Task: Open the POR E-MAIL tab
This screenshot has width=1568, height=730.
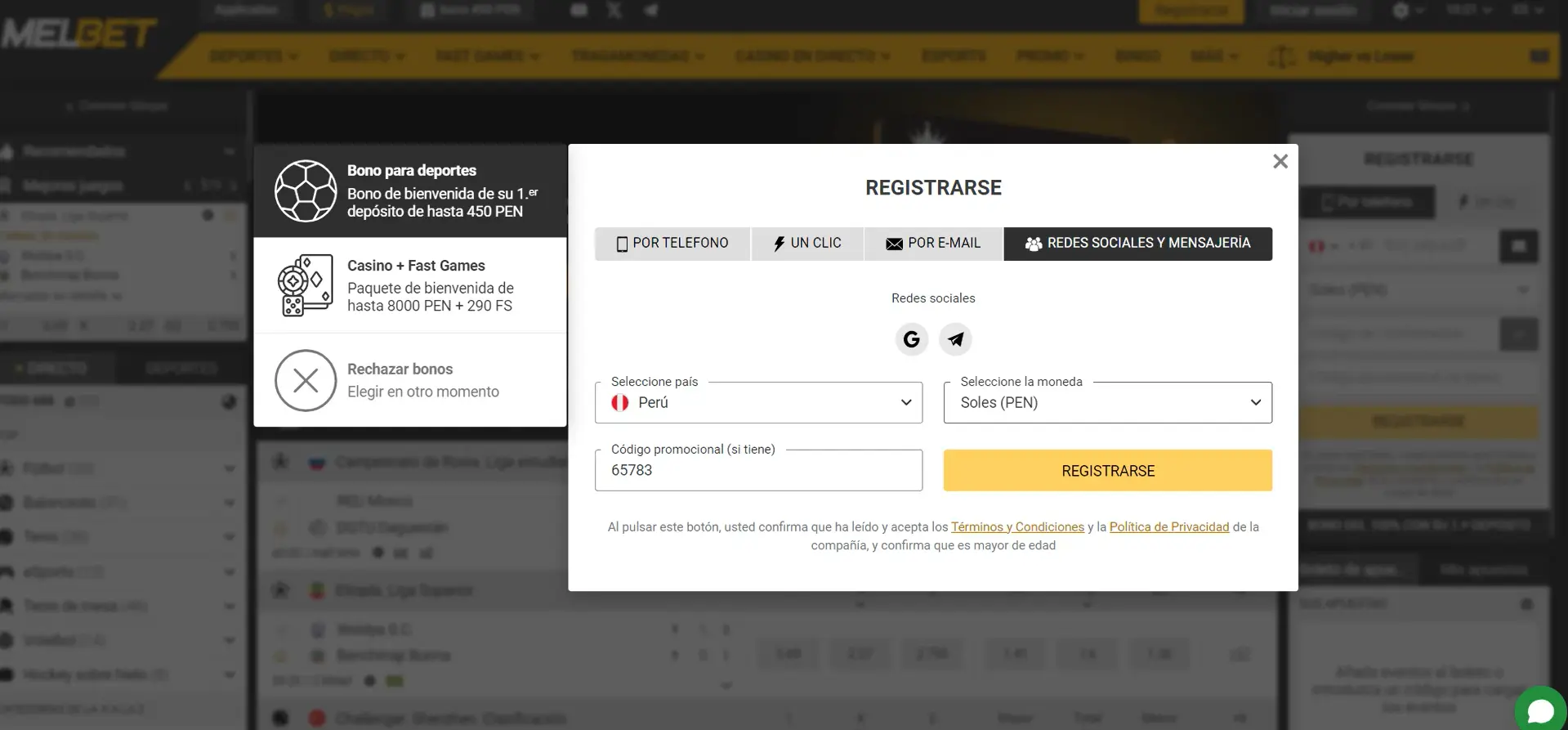Action: pyautogui.click(x=933, y=244)
